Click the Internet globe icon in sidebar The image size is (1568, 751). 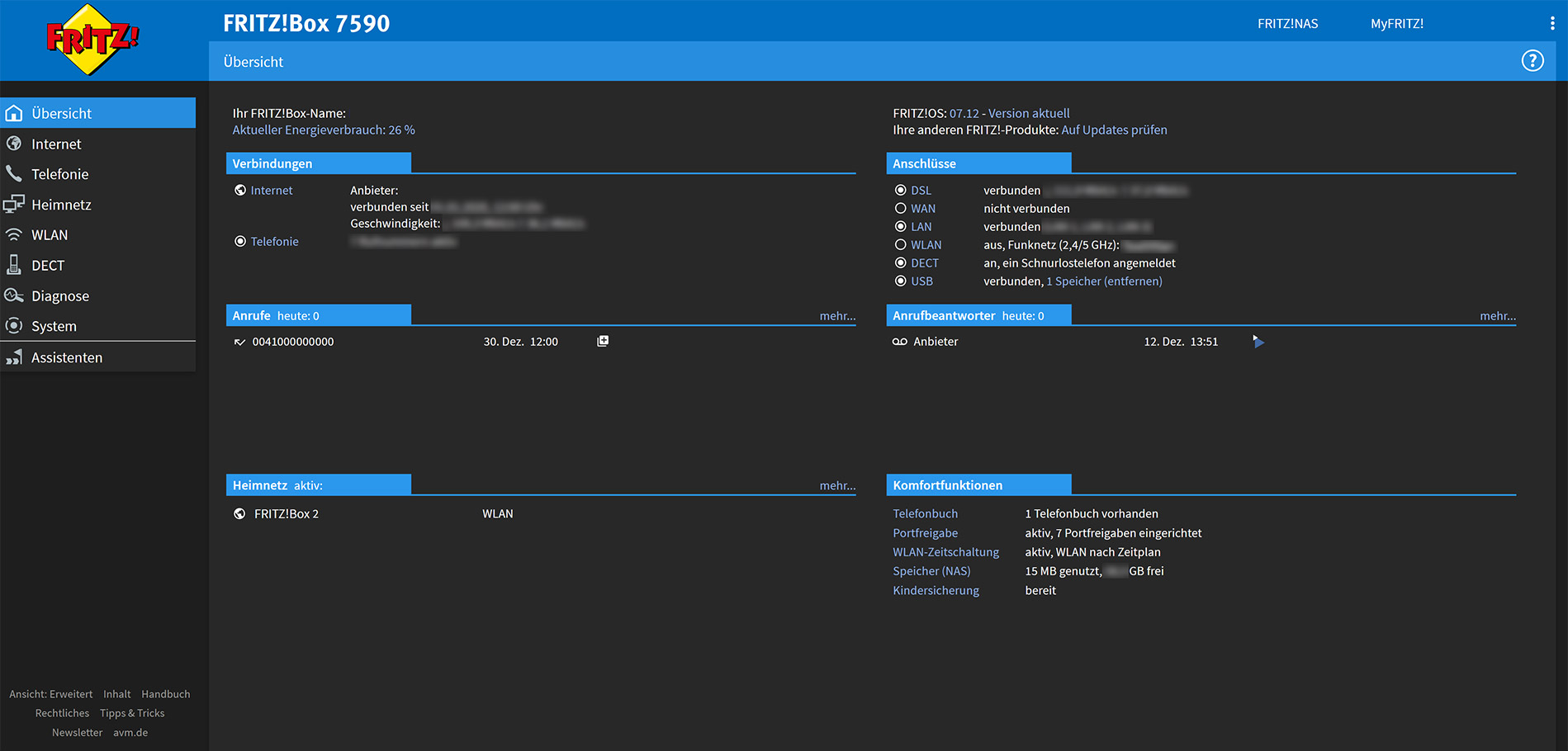pos(14,144)
